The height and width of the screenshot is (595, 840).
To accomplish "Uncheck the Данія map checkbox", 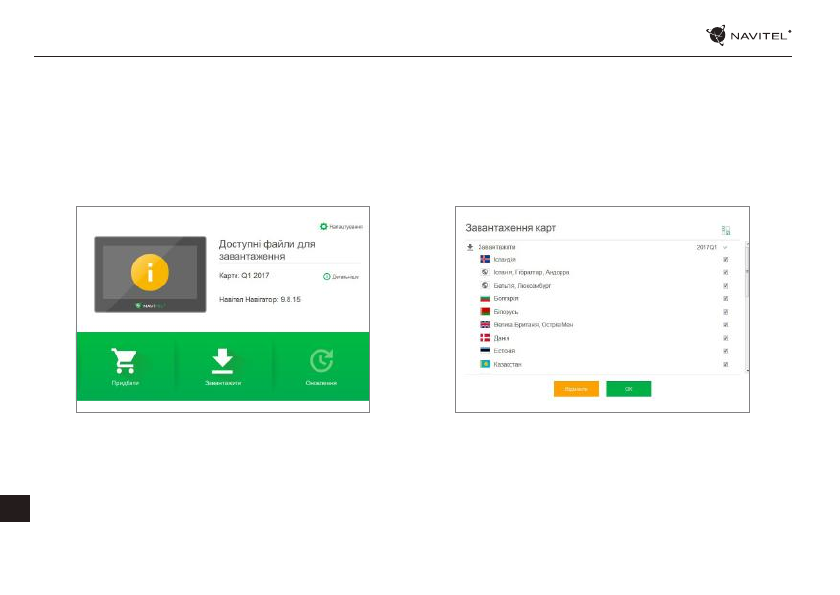I will coord(725,338).
